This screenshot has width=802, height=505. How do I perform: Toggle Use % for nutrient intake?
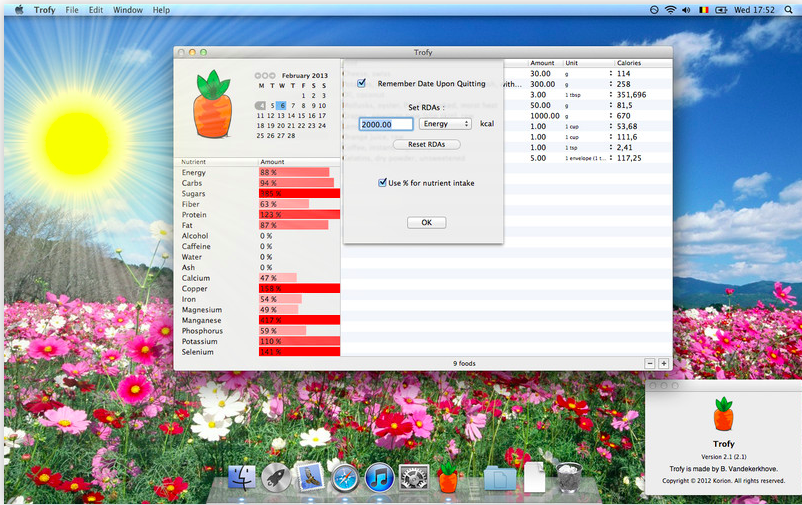point(382,183)
